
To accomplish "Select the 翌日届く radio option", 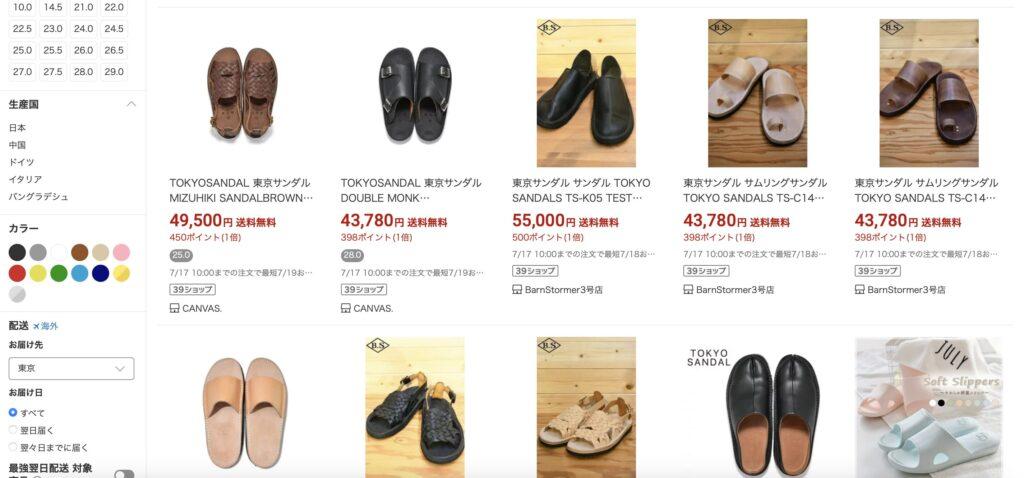I will [x=13, y=430].
